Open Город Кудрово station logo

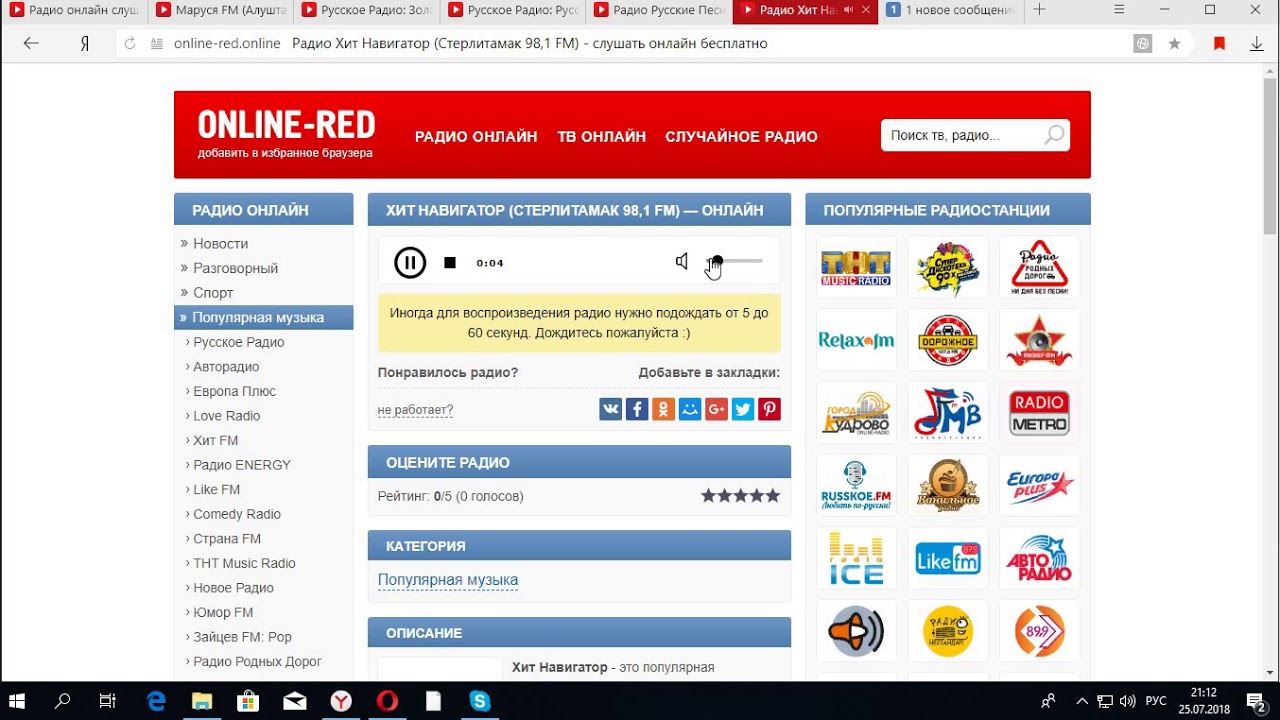(856, 413)
